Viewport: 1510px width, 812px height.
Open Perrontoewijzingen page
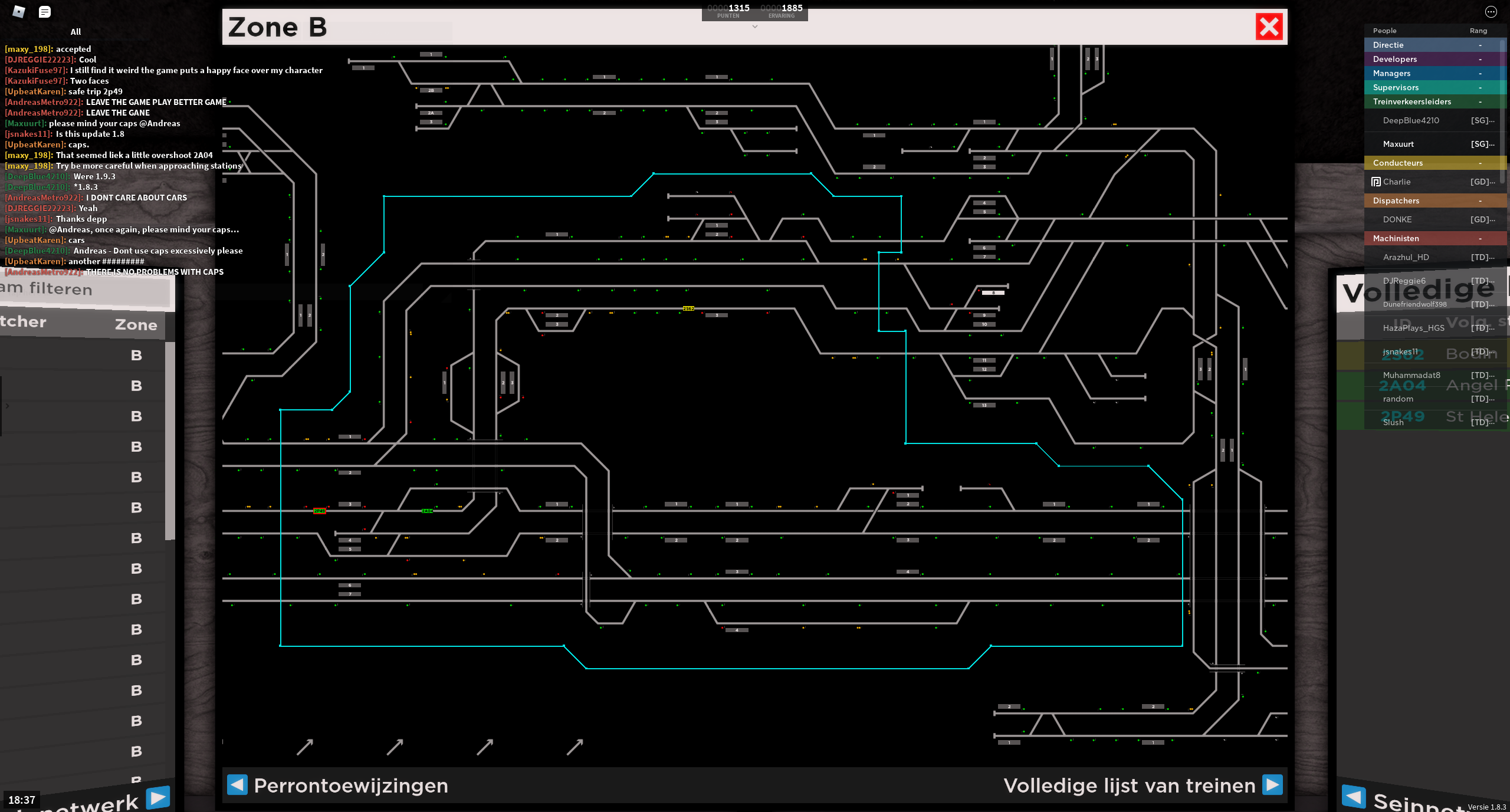pos(350,785)
